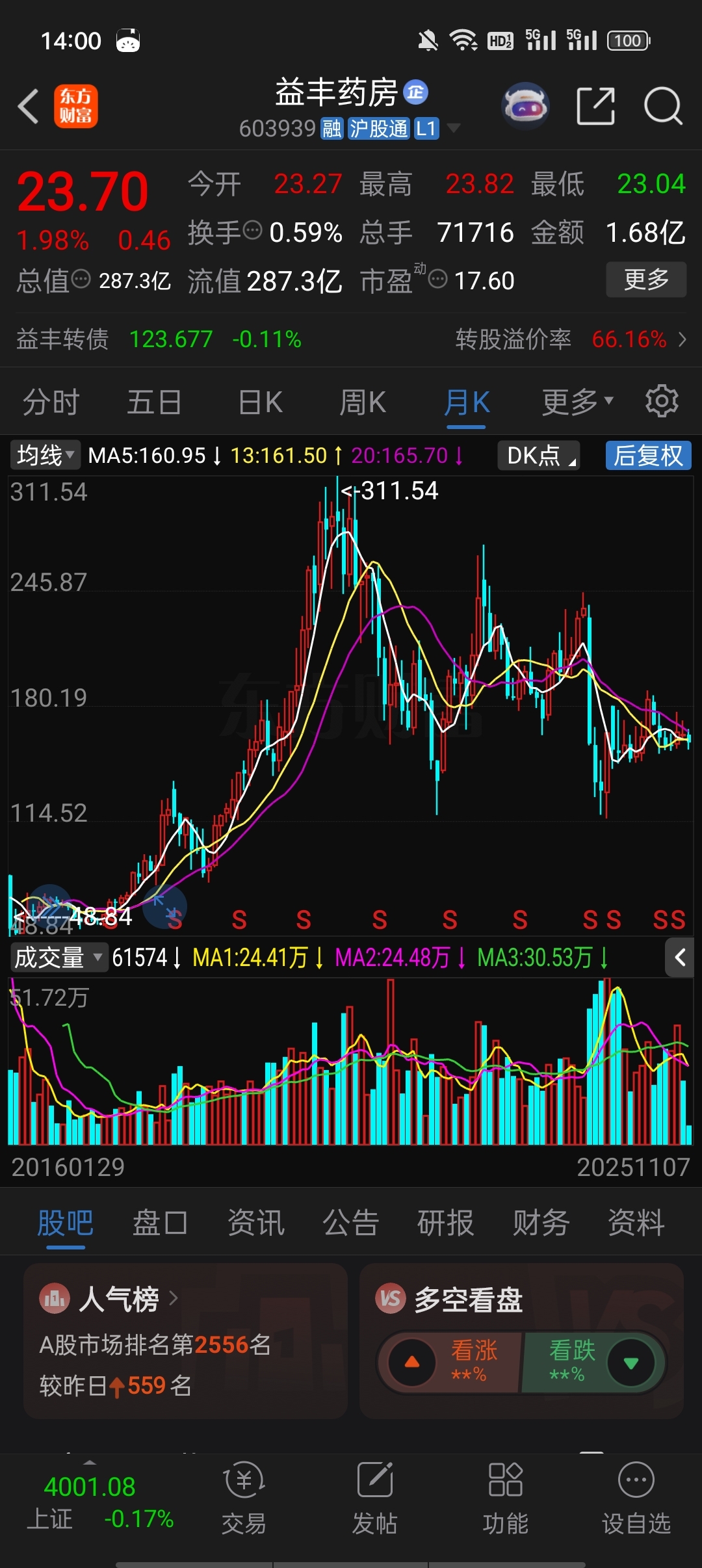Open the 盘口 tab
Image resolution: width=702 pixels, height=1568 pixels.
click(x=160, y=1222)
